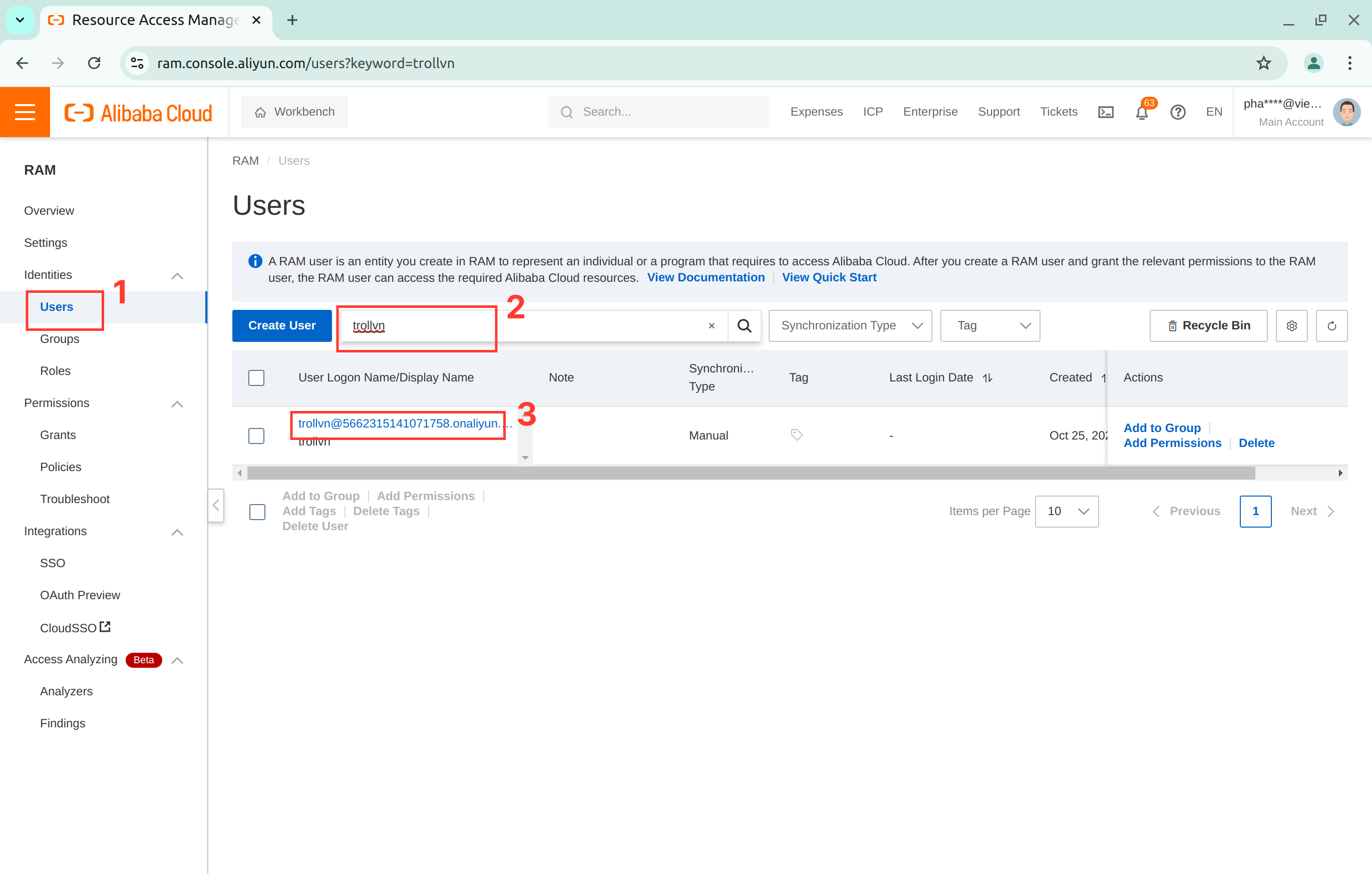This screenshot has width=1372, height=874.
Task: Click the table horizontal scrollbar
Action: [x=751, y=473]
